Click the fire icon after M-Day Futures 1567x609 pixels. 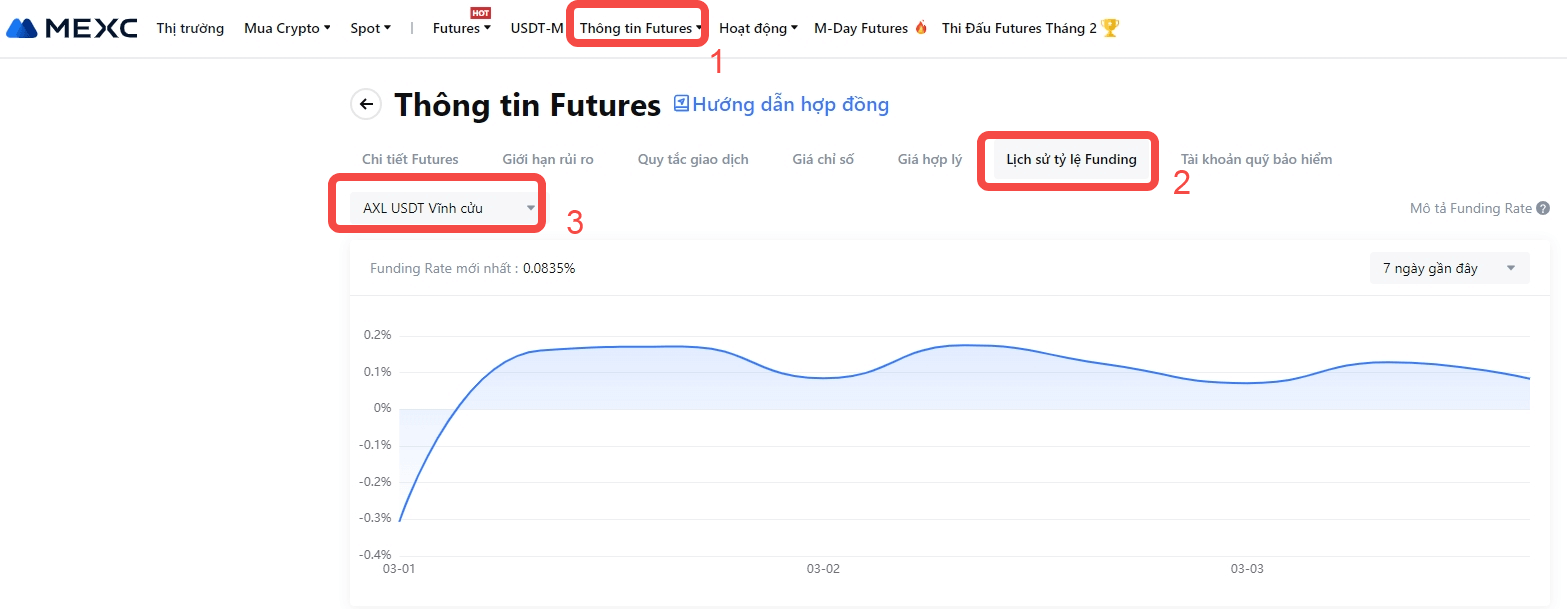[921, 28]
